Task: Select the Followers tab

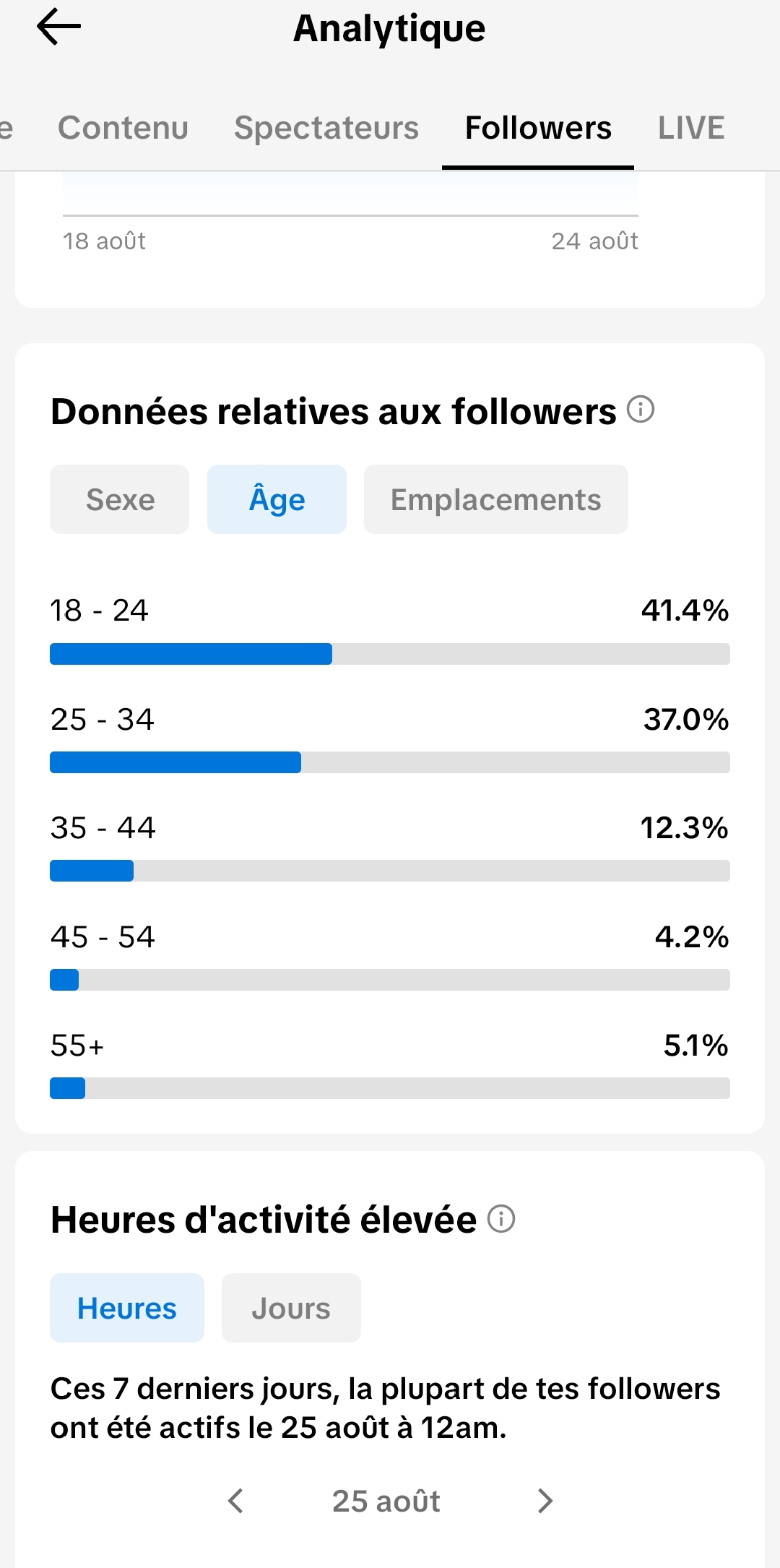Action: (x=538, y=128)
